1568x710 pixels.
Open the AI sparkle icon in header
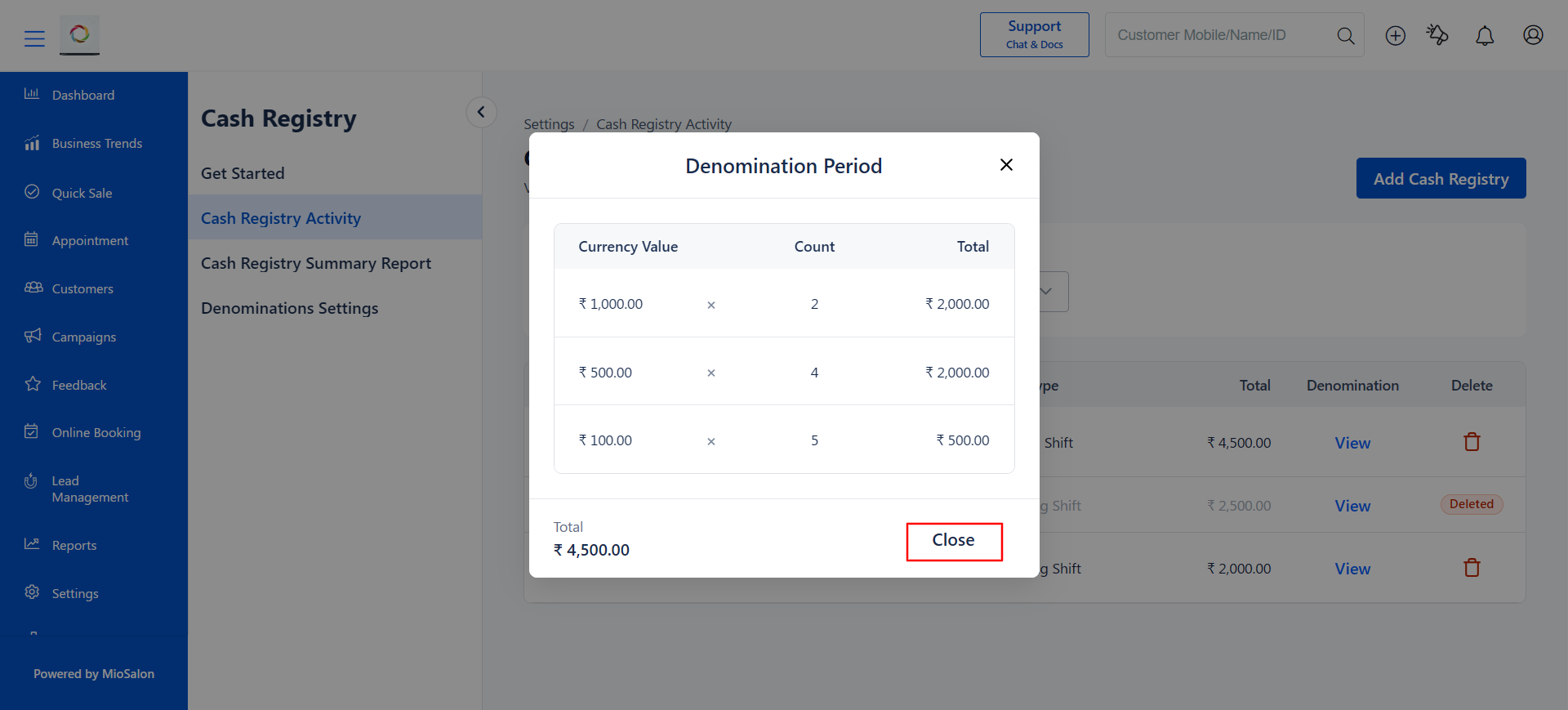coord(1437,35)
